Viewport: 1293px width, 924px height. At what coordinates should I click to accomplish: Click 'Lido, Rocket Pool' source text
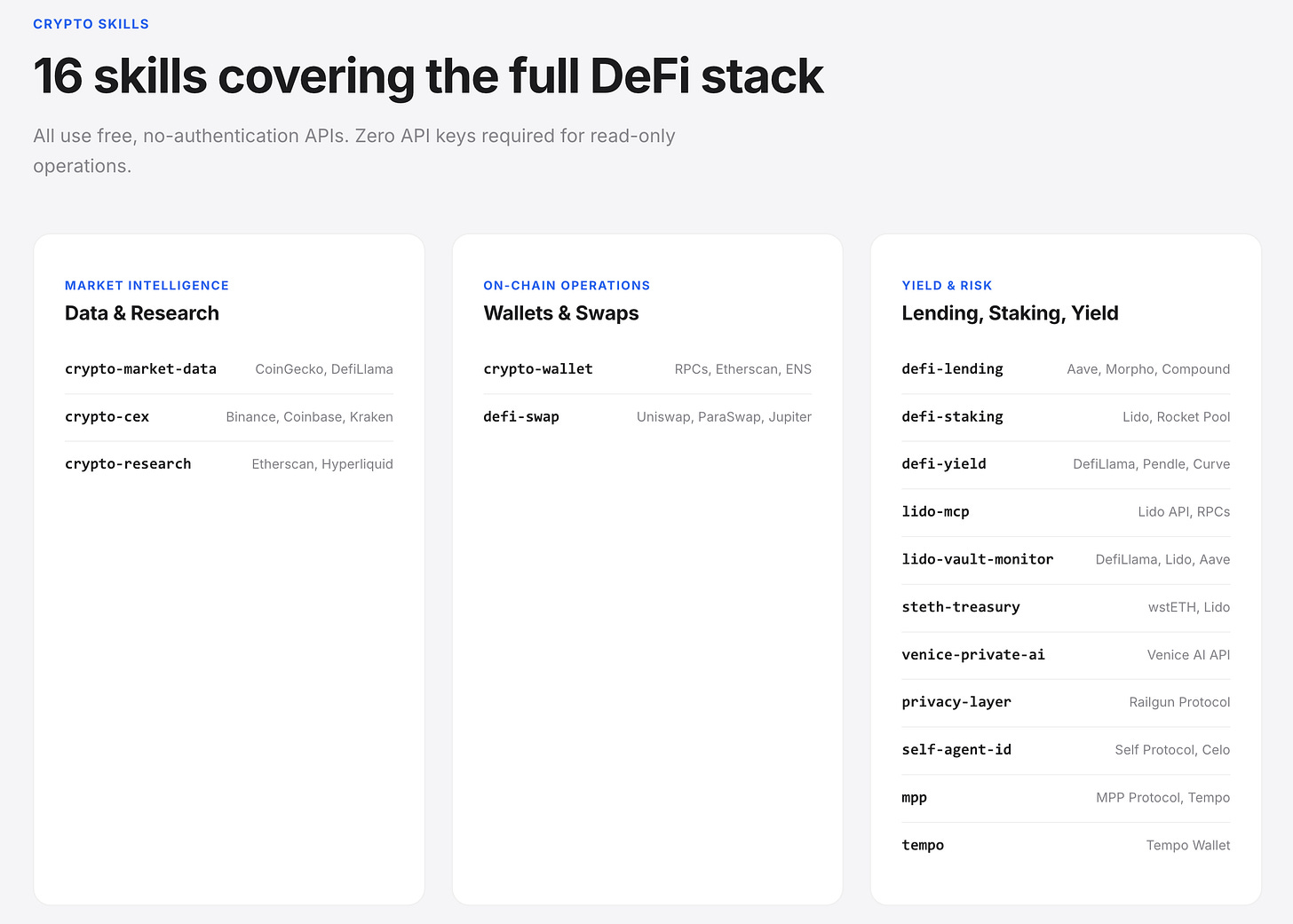[1177, 417]
